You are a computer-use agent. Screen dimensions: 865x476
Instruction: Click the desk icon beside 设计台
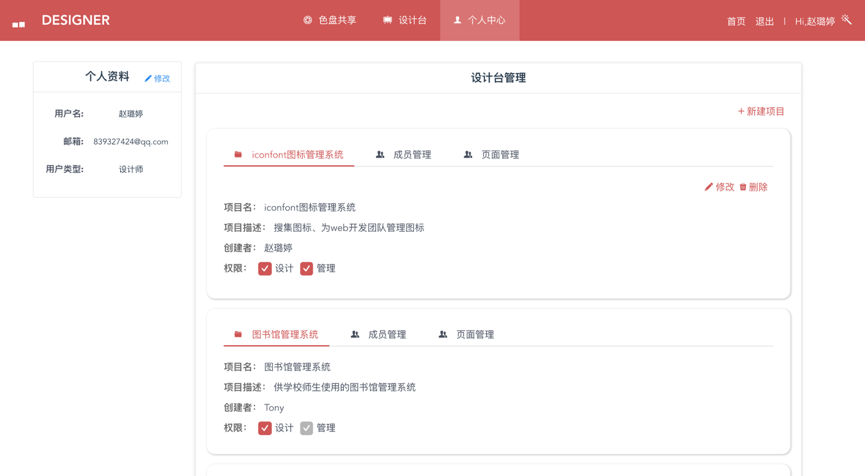coord(387,20)
